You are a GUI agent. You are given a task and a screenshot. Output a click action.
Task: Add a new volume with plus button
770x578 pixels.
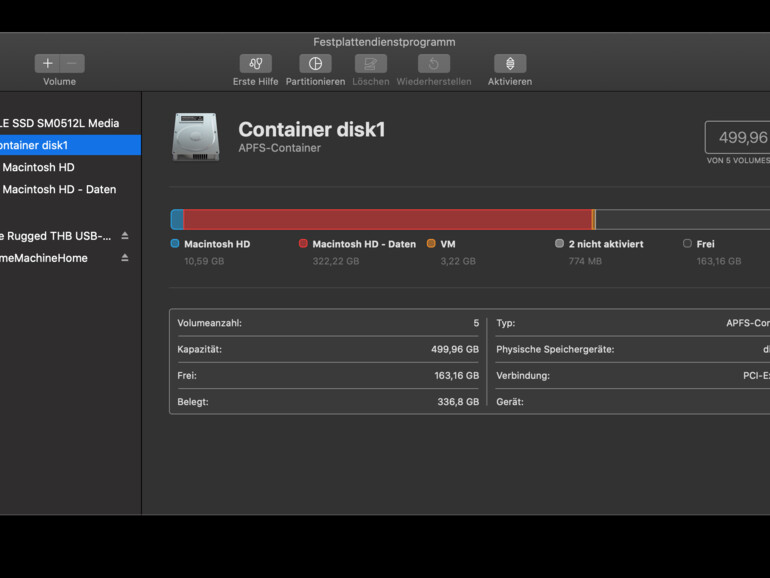(47, 63)
